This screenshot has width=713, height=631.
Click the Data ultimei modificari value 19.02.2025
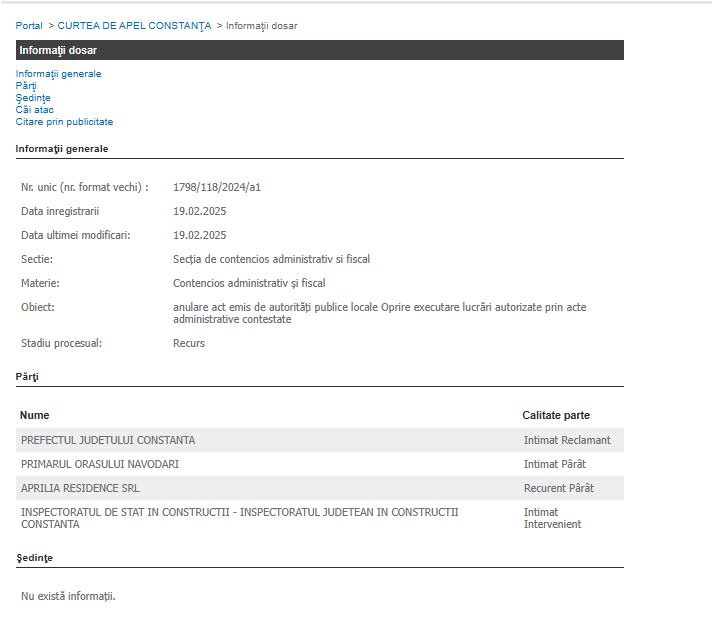coord(200,235)
